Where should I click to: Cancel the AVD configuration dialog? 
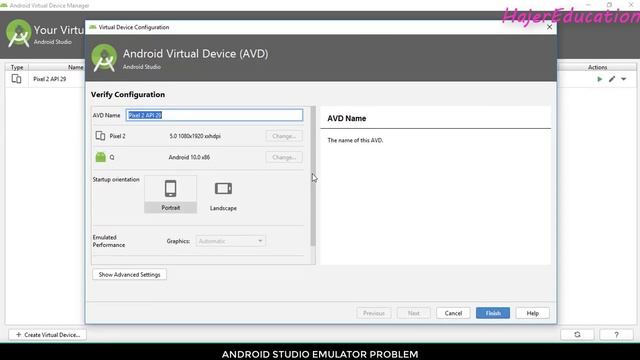[453, 313]
